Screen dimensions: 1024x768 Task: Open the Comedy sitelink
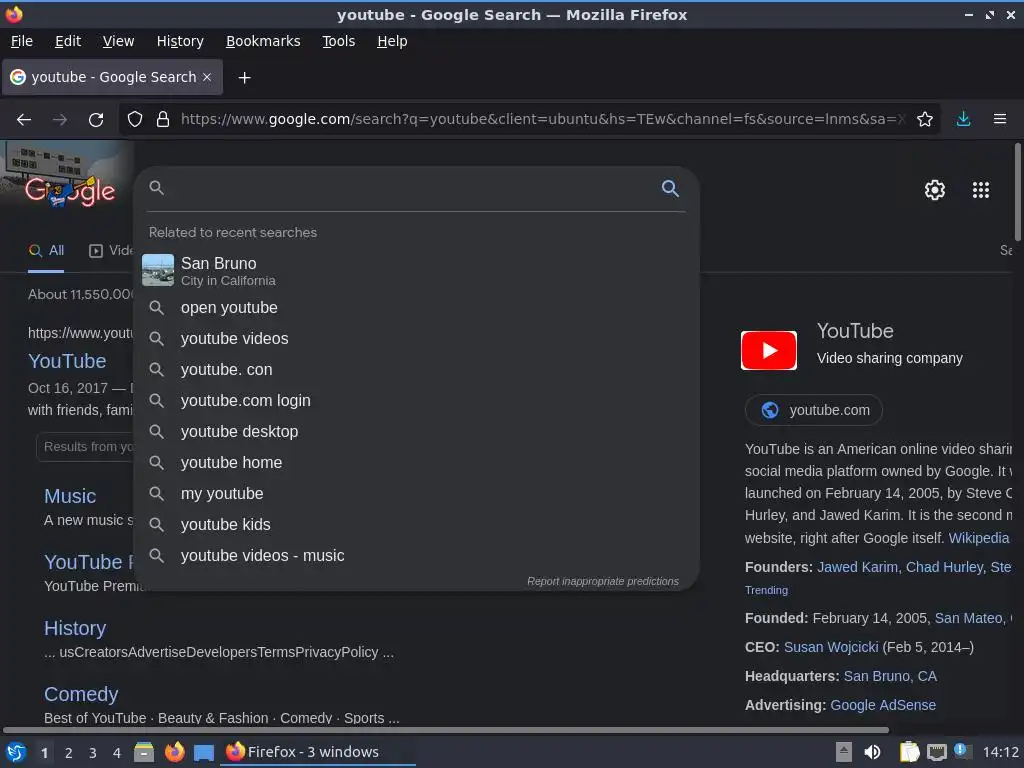pyautogui.click(x=81, y=694)
